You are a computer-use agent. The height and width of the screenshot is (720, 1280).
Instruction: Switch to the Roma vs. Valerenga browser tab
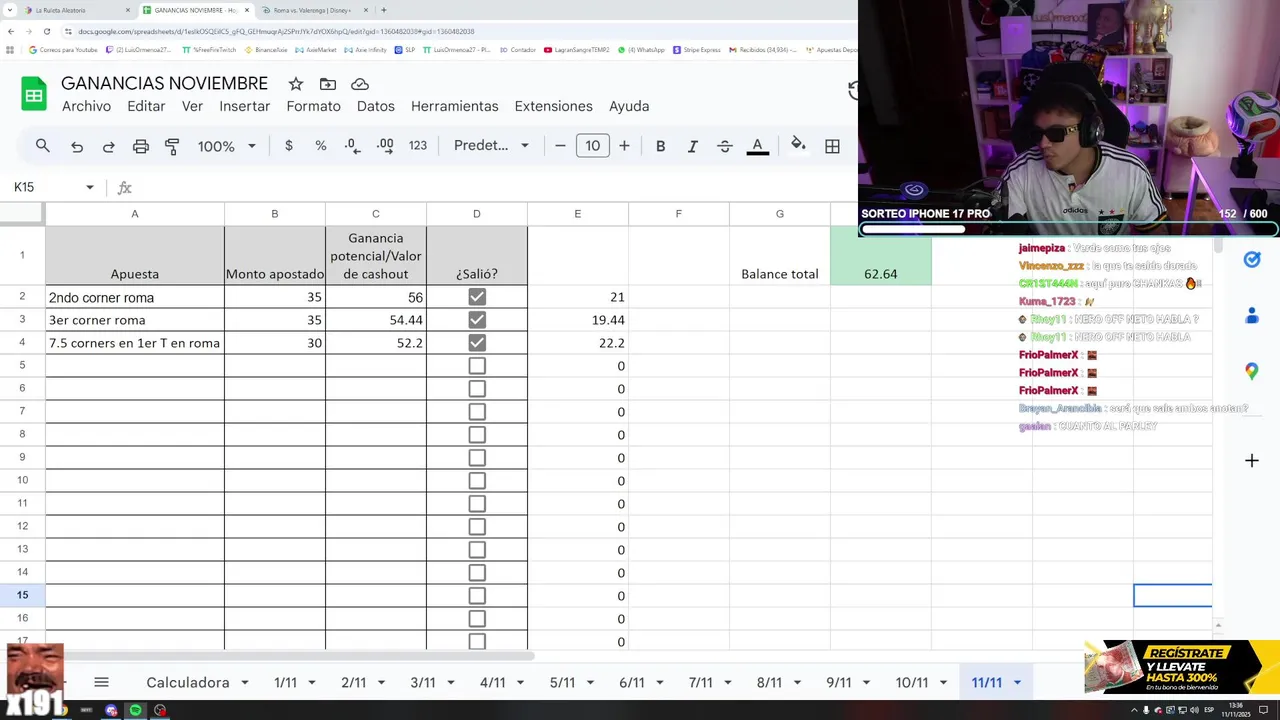tap(315, 10)
